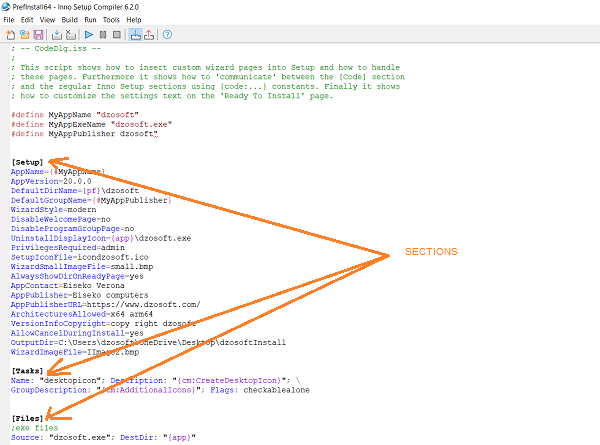Click the ArchitecturesAllowed=x64 arm64 line
The height and width of the screenshot is (445, 600).
82,314
